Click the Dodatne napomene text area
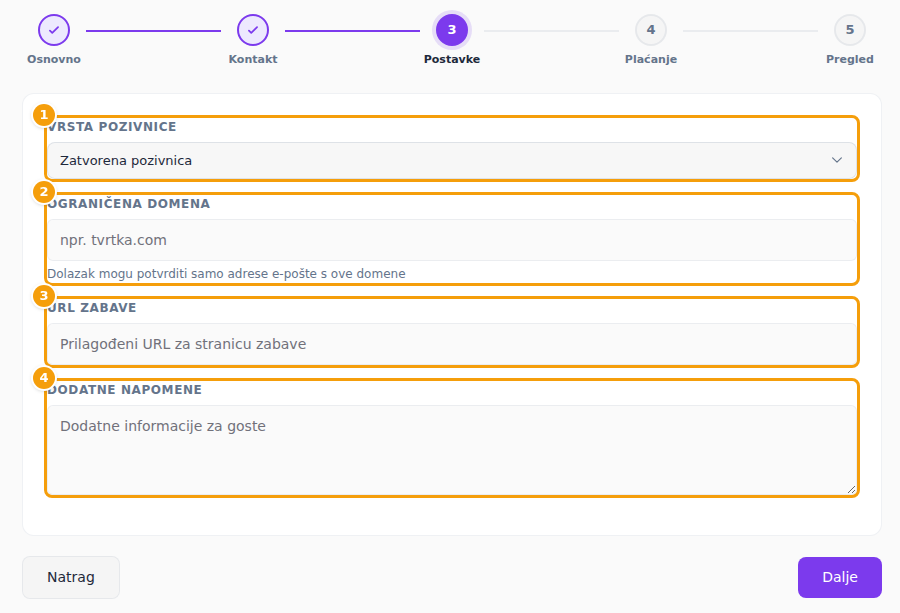 (452, 450)
